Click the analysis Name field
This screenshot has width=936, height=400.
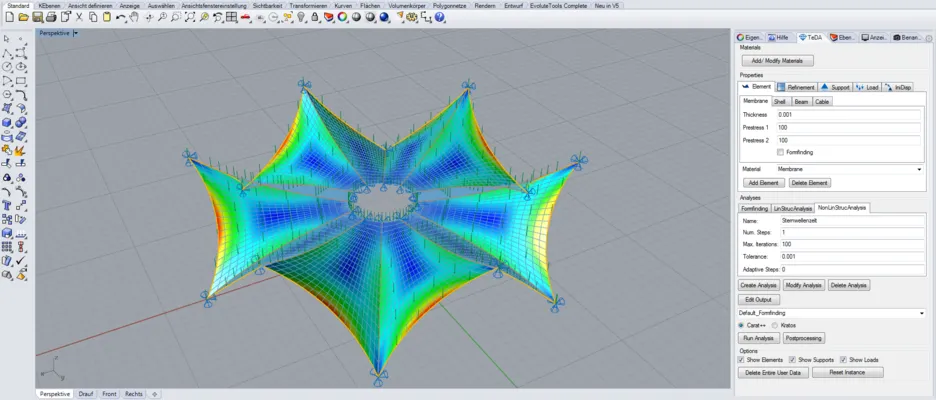coord(852,220)
